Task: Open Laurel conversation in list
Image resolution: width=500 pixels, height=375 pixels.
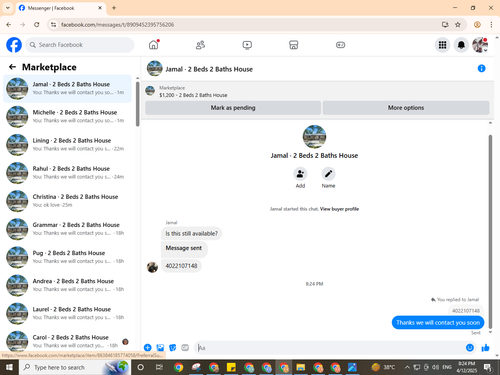Action: point(67,313)
